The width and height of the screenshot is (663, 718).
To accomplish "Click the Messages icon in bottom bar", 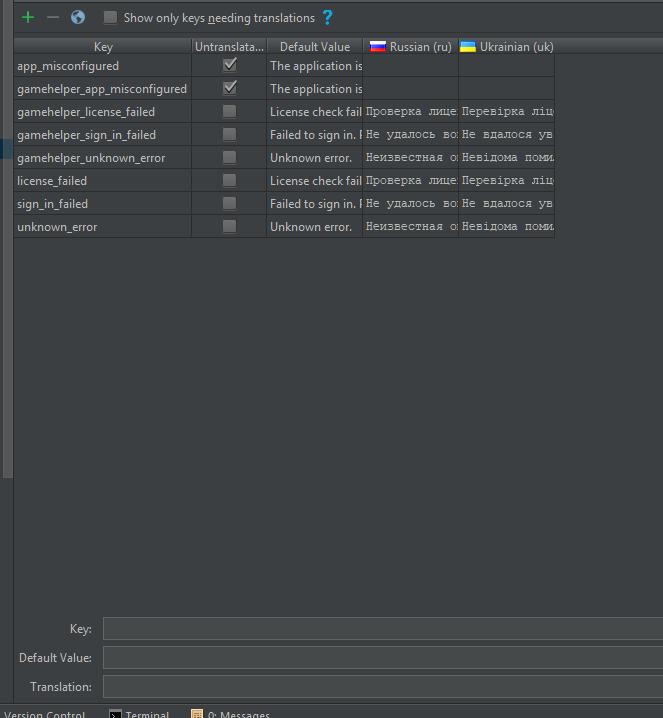I will pyautogui.click(x=197, y=714).
